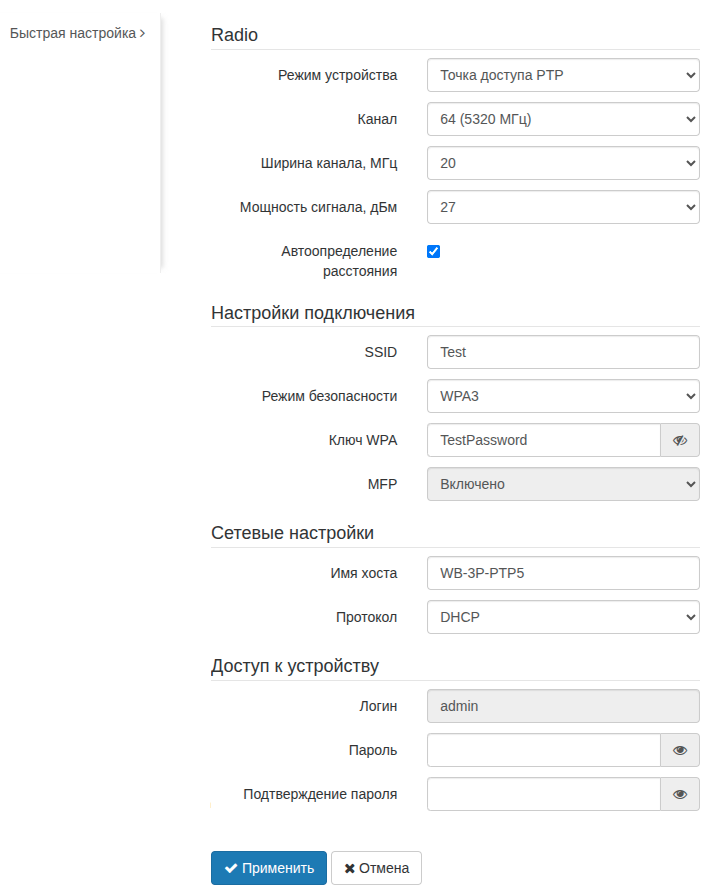The width and height of the screenshot is (722, 887).
Task: Click into the SSID input field
Action: 562,352
